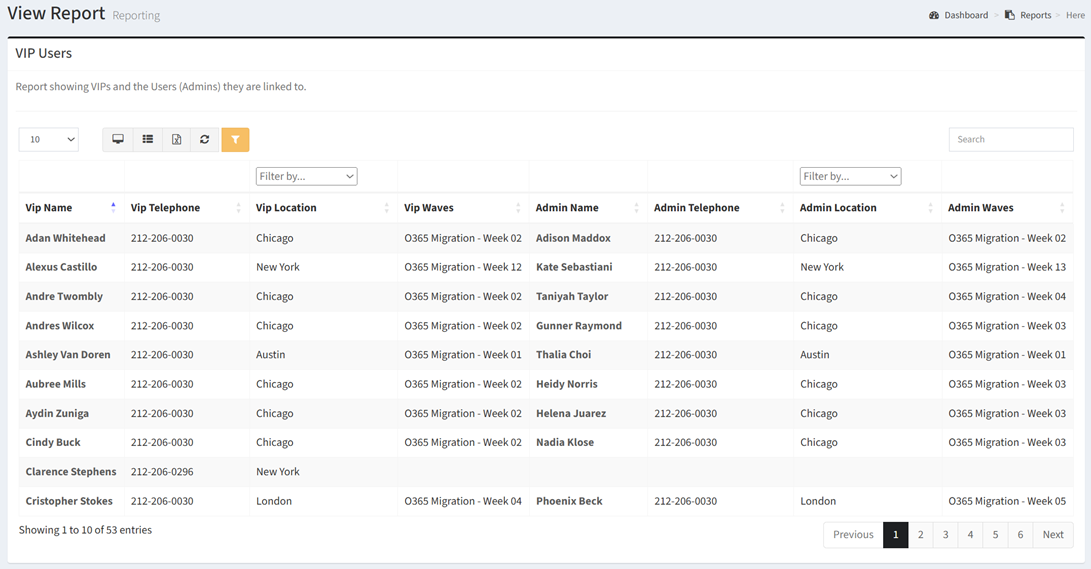
Task: Refresh the report using the sync icon
Action: 205,140
